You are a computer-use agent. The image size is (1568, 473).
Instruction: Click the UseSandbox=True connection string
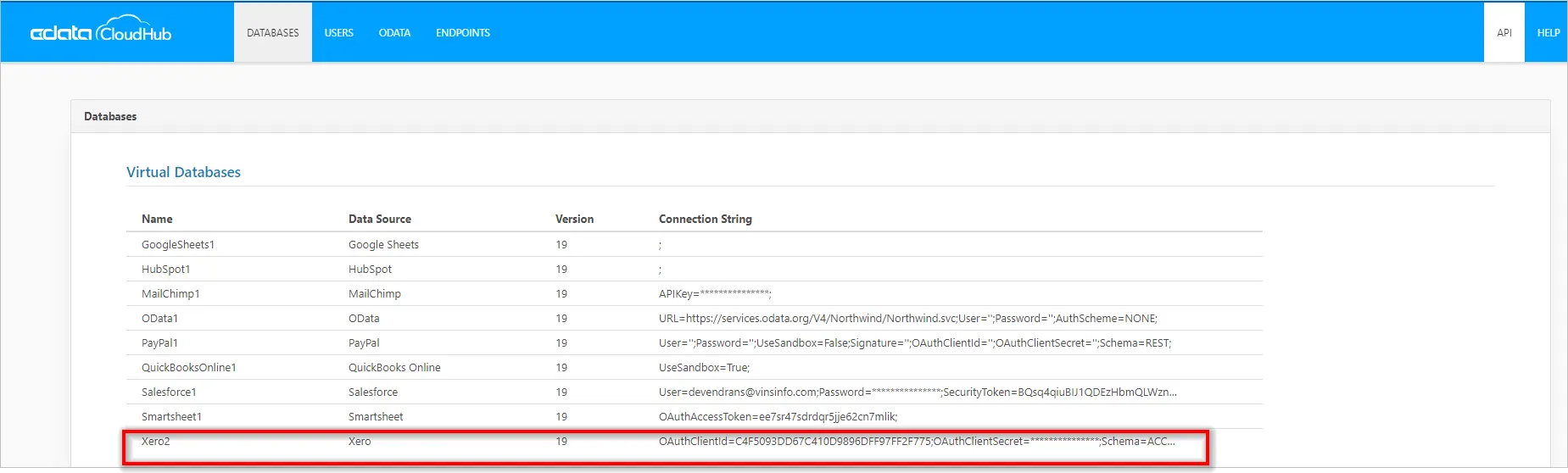click(x=705, y=367)
